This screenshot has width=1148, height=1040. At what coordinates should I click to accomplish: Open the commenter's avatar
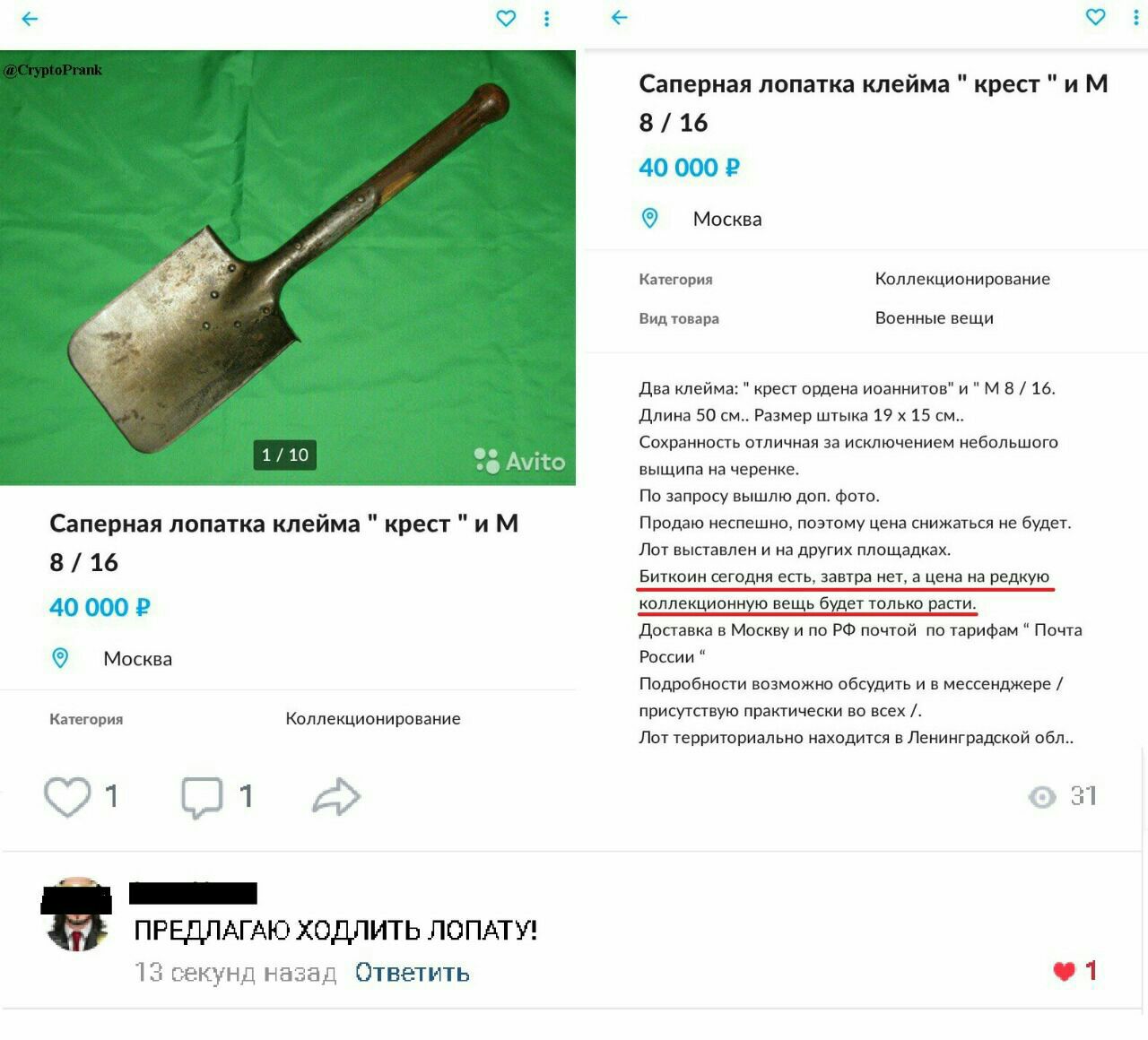tap(76, 914)
